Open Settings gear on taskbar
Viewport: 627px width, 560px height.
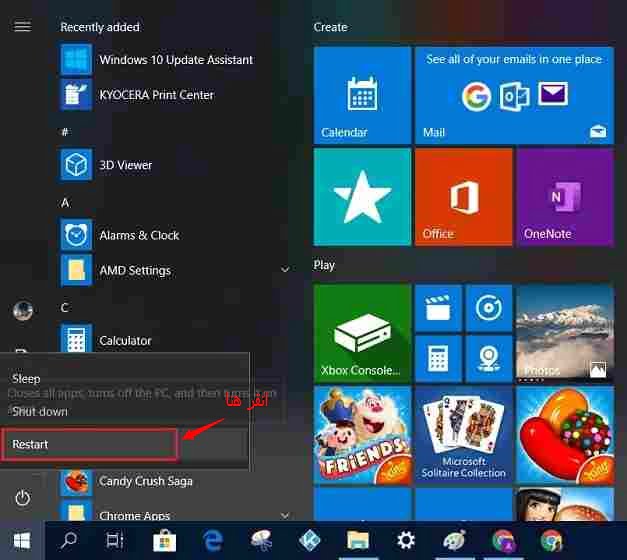(x=406, y=541)
